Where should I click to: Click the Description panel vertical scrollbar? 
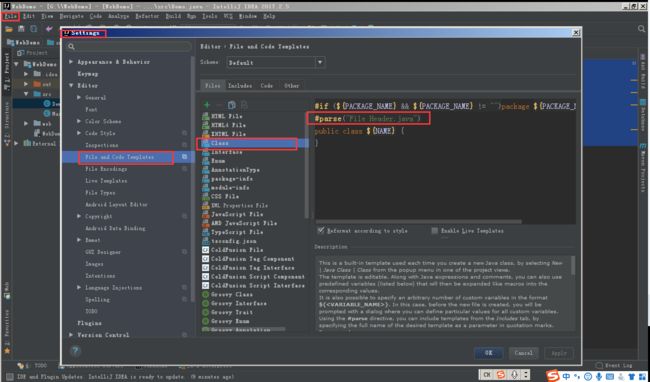coord(573,266)
